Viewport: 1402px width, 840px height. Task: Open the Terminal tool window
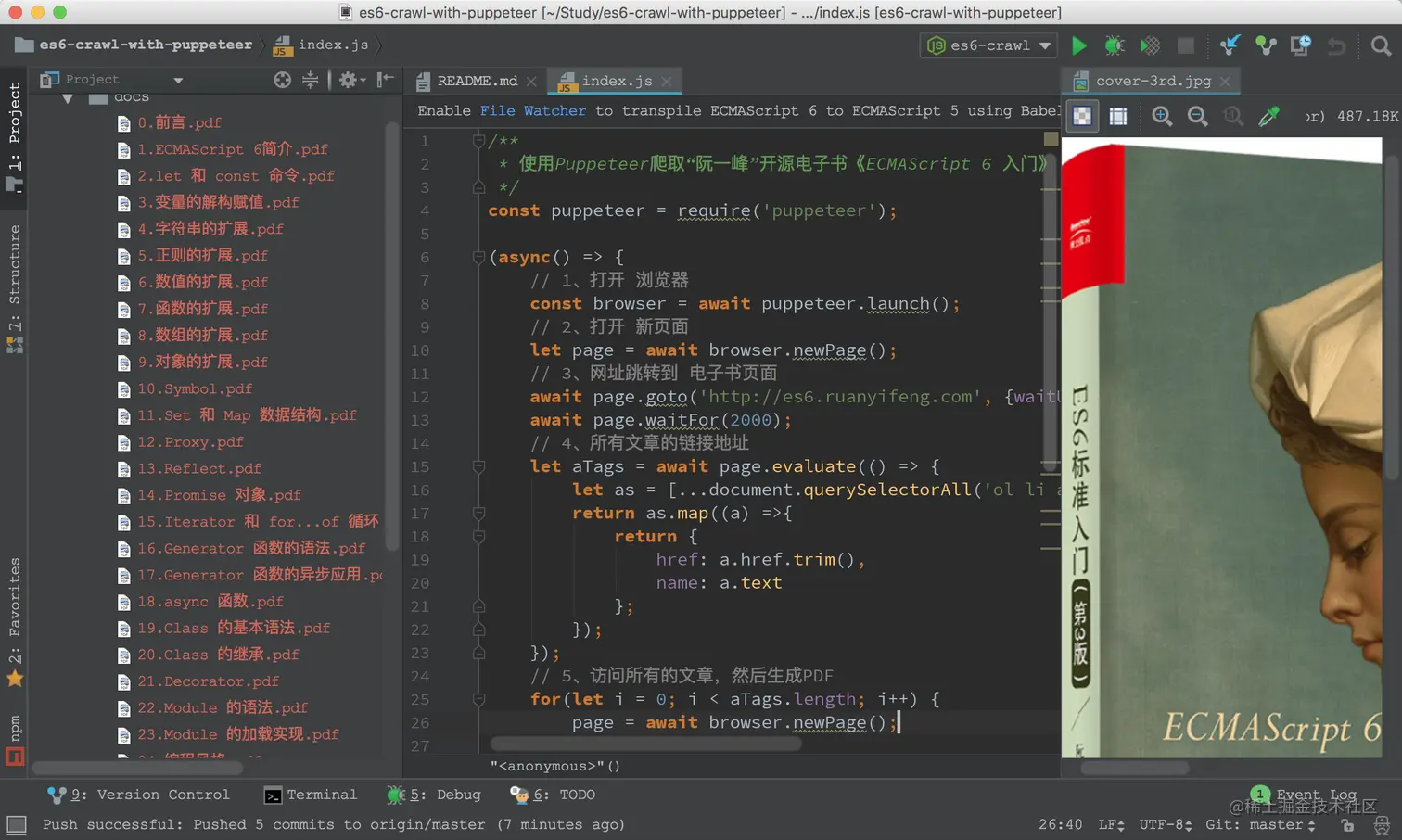point(311,795)
